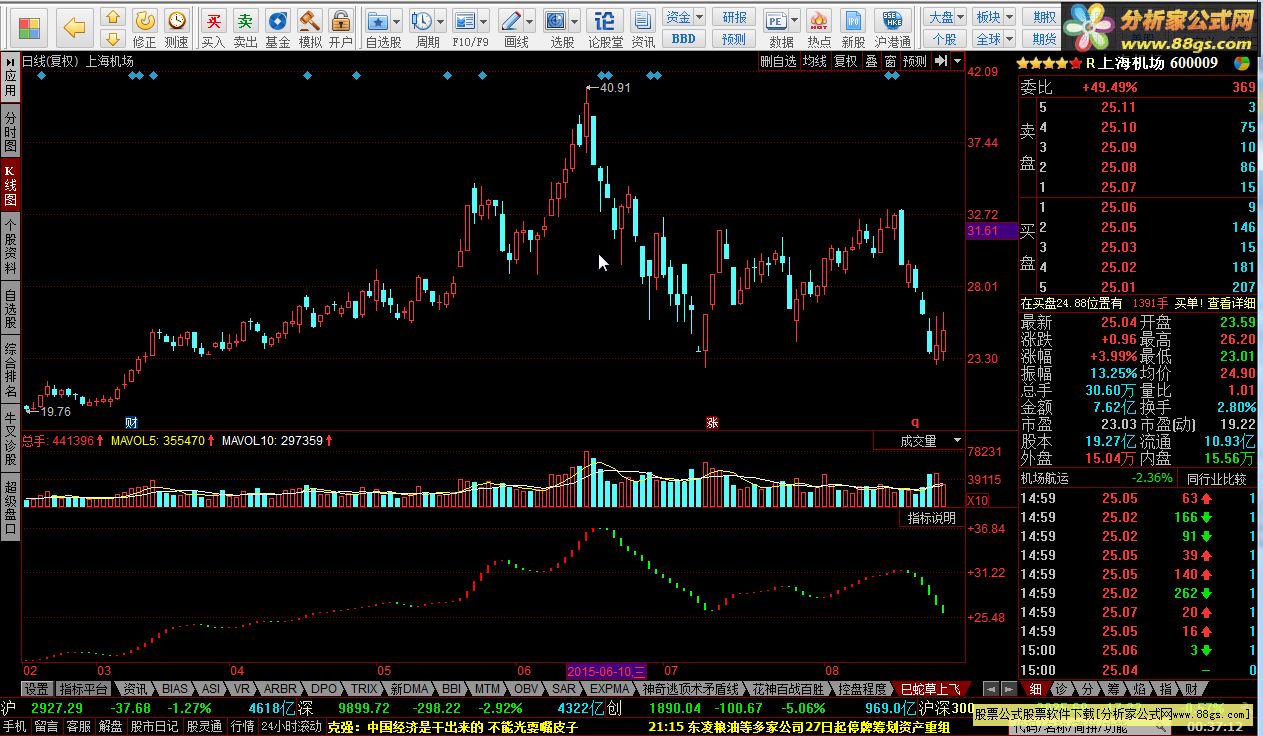Screen dimensions: 1263x736
Task: Open the dropdown arrow beside 周期
Action: (441, 21)
